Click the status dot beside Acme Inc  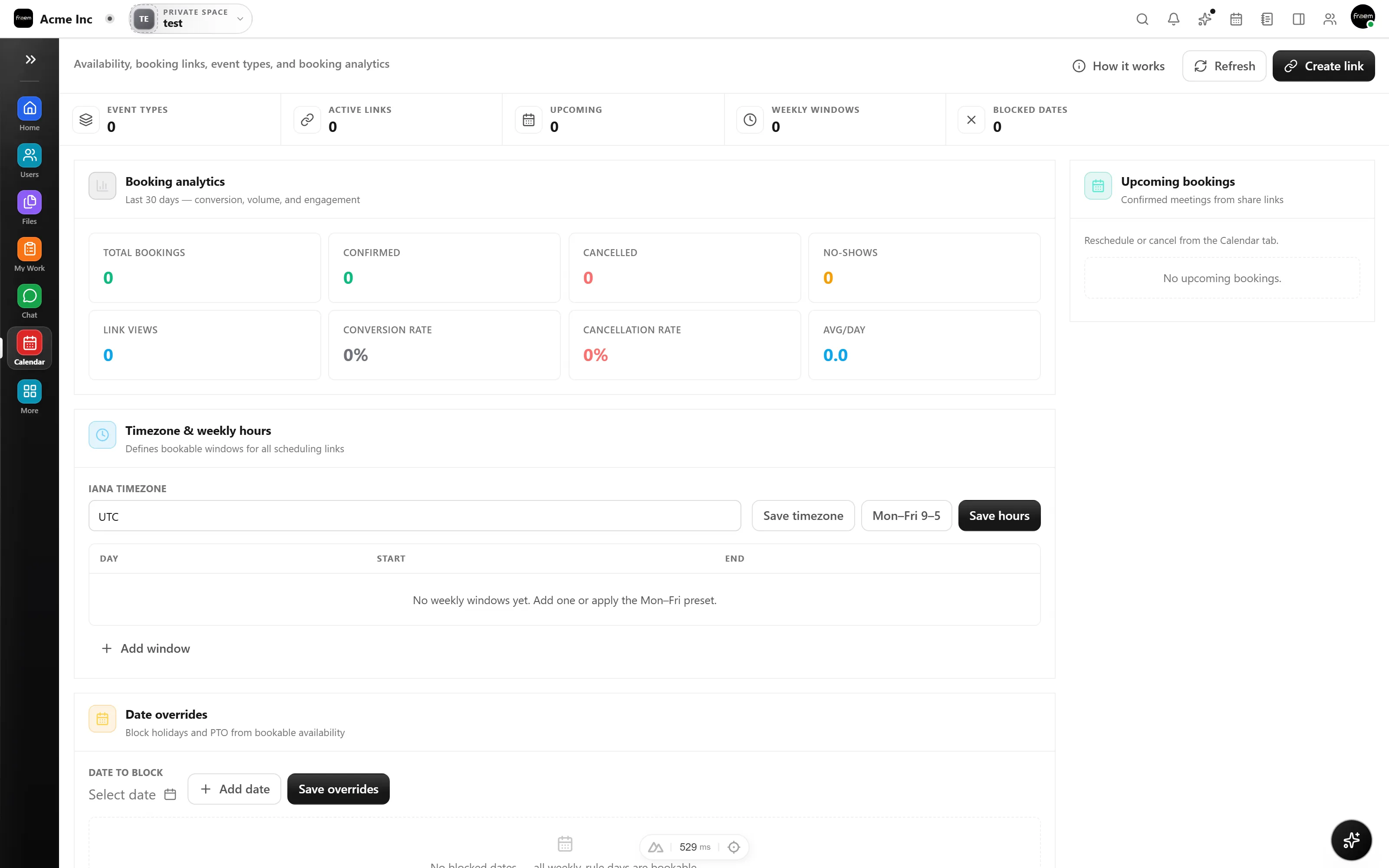(110, 18)
